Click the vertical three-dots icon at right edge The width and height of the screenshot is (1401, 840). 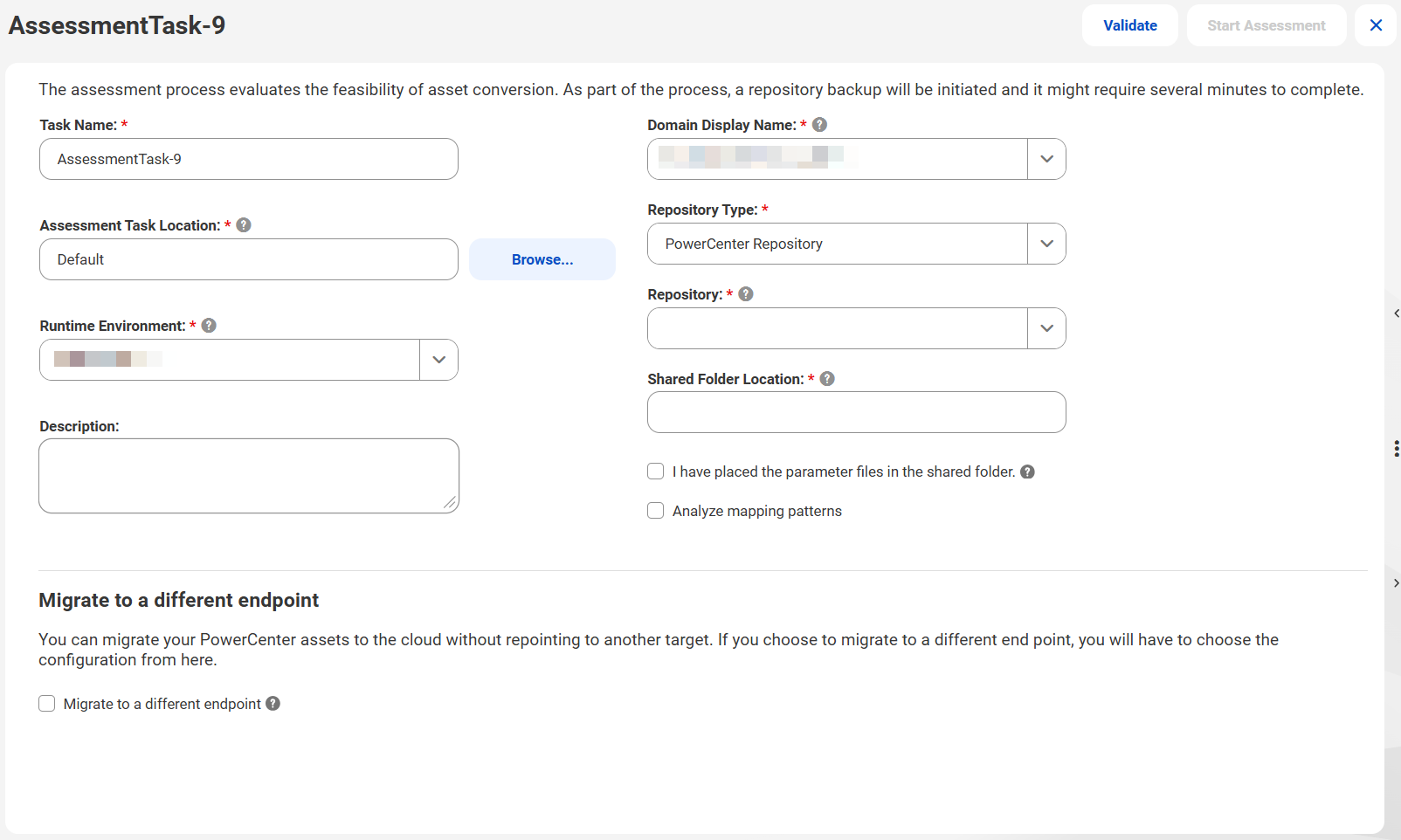click(1397, 449)
